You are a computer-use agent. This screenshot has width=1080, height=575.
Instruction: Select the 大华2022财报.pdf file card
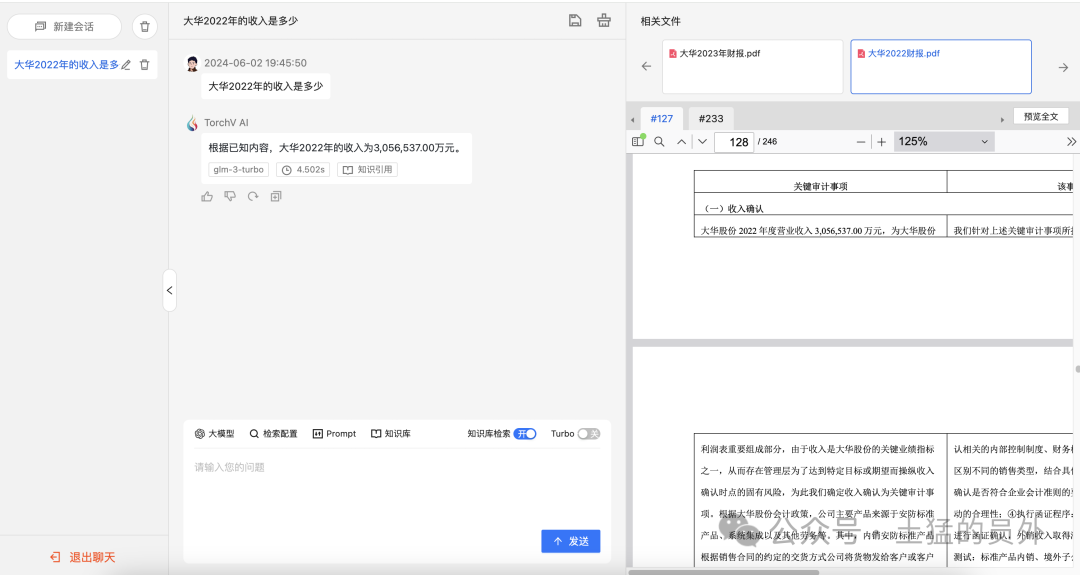pyautogui.click(x=941, y=67)
